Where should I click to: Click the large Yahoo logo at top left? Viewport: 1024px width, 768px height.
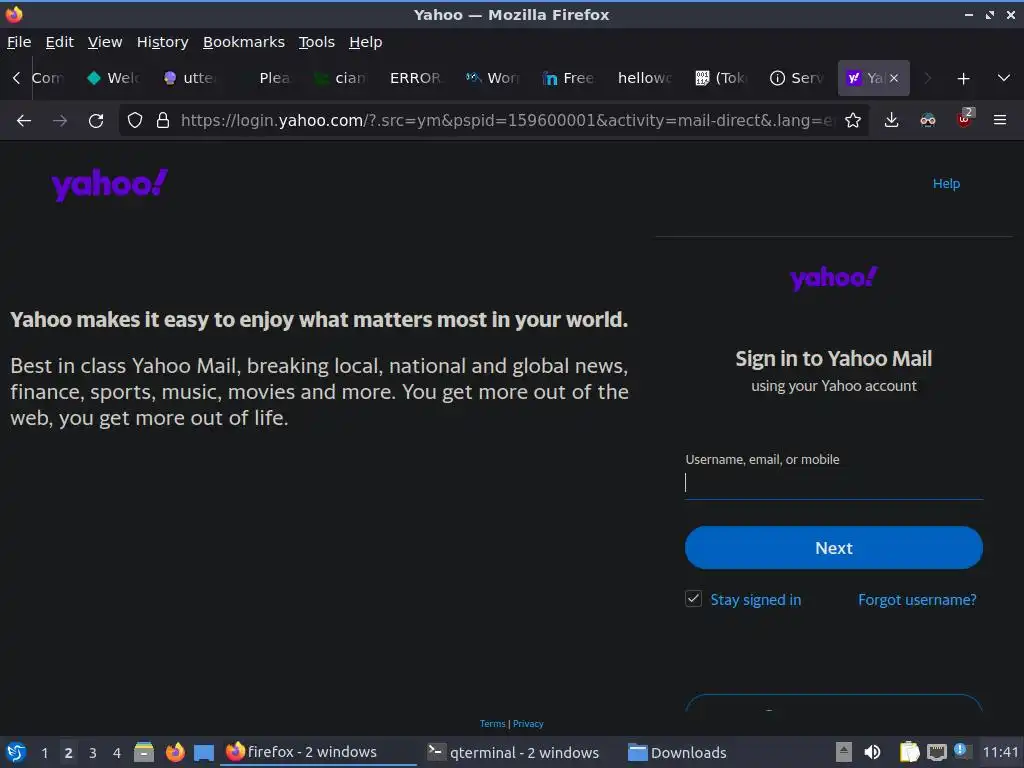(x=110, y=185)
